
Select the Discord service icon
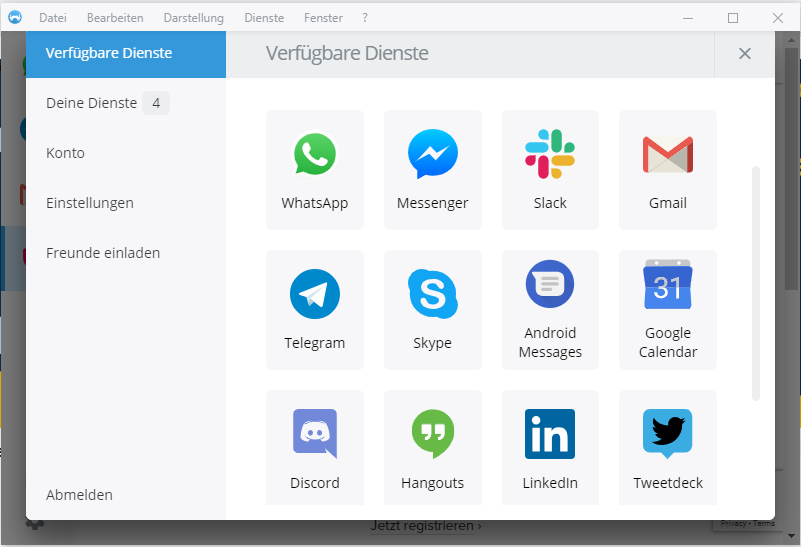click(315, 435)
